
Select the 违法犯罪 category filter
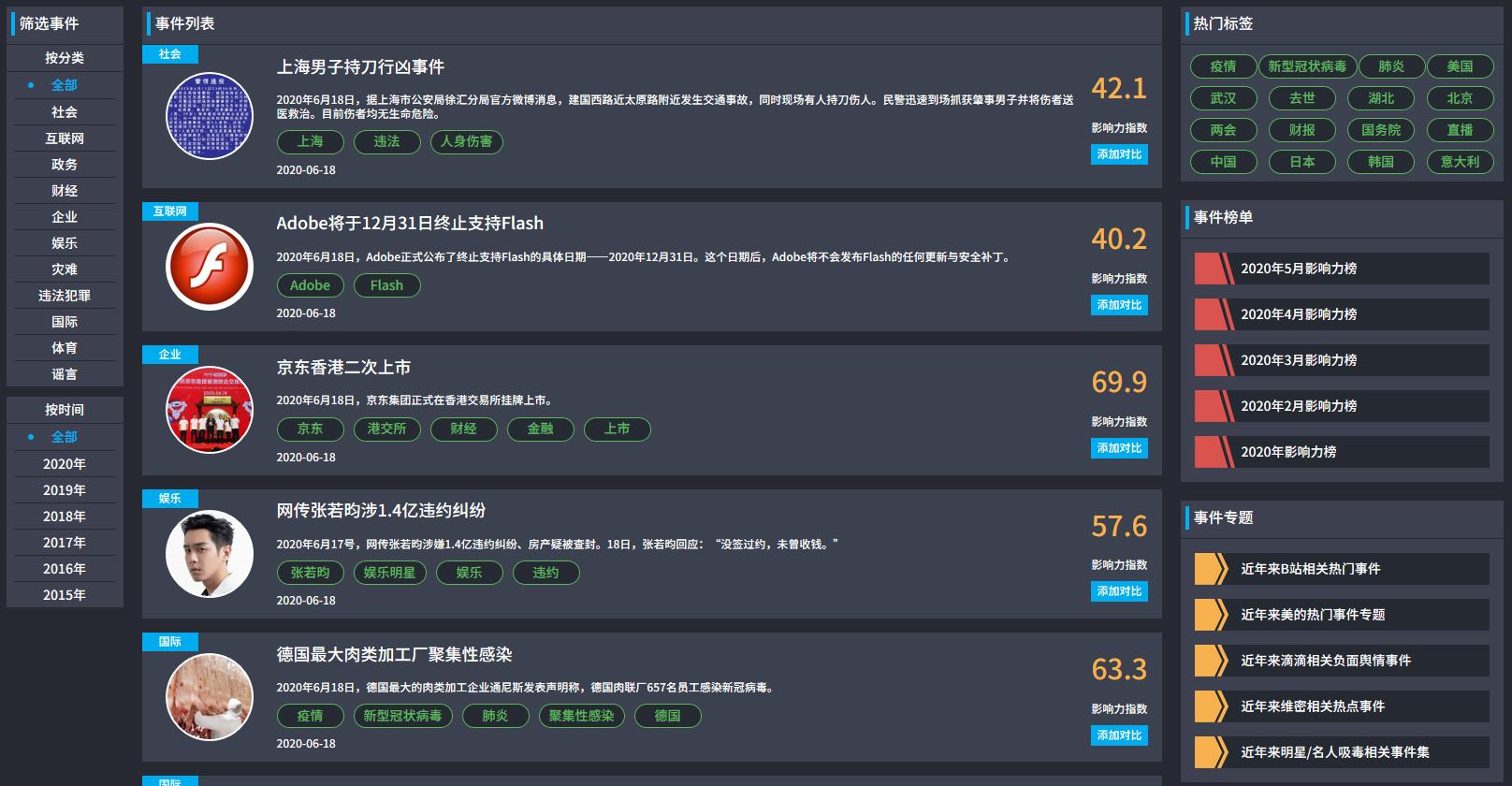click(65, 296)
